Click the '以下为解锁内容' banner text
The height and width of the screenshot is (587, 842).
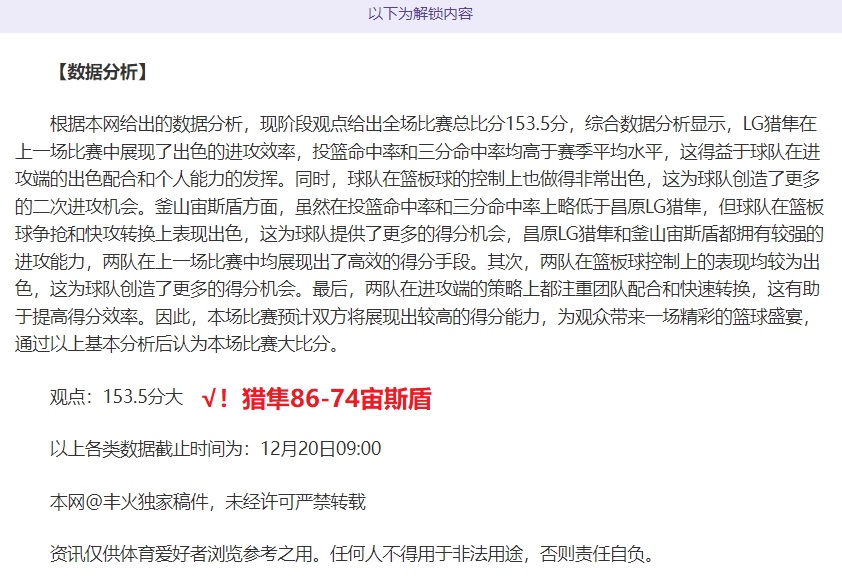pos(420,13)
